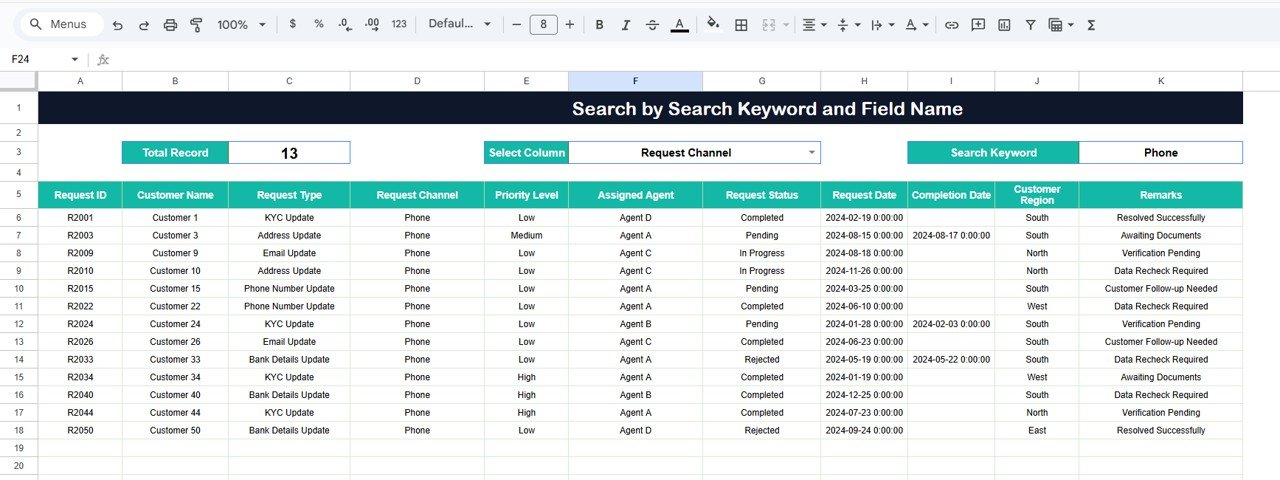Format as currency with dollar button
1280x480 pixels.
(292, 25)
